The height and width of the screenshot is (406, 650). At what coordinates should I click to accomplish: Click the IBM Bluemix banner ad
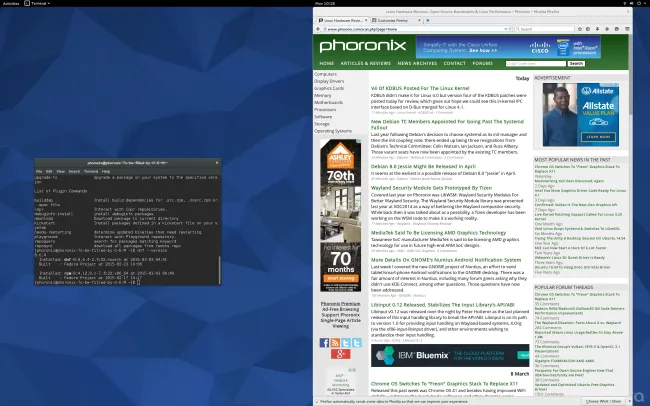pos(450,355)
